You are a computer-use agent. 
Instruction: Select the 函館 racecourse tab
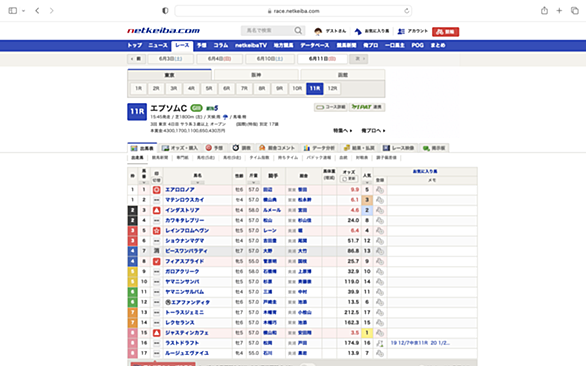(343, 75)
